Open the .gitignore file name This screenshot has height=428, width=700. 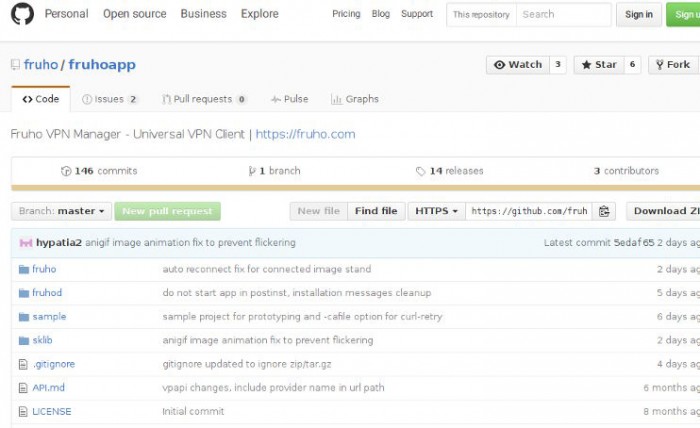(x=54, y=365)
